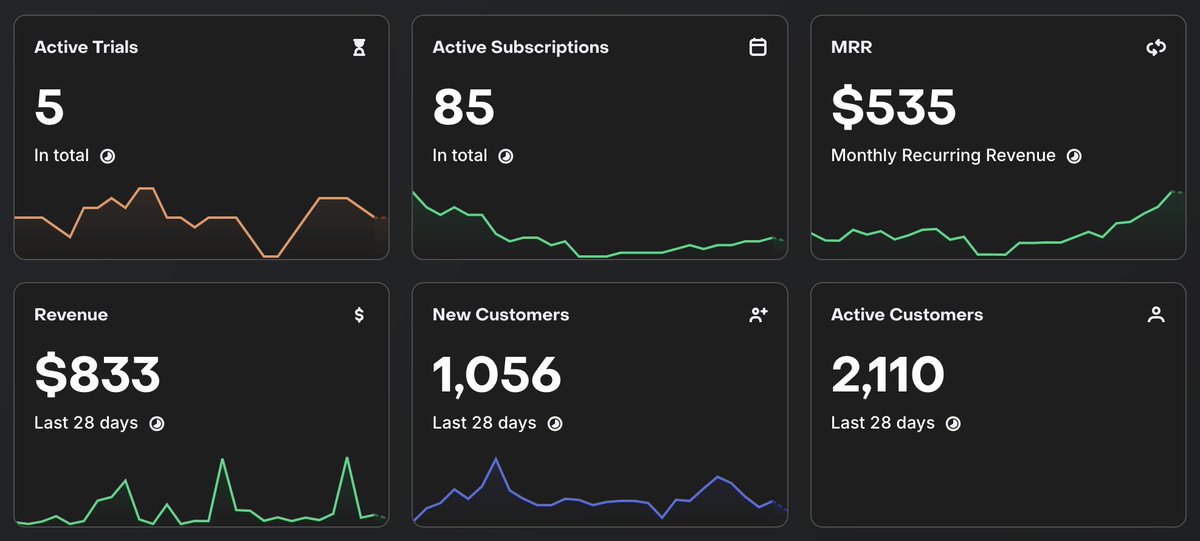Click the add-user icon on New Customers card
Image resolution: width=1200 pixels, height=541 pixels.
click(758, 315)
